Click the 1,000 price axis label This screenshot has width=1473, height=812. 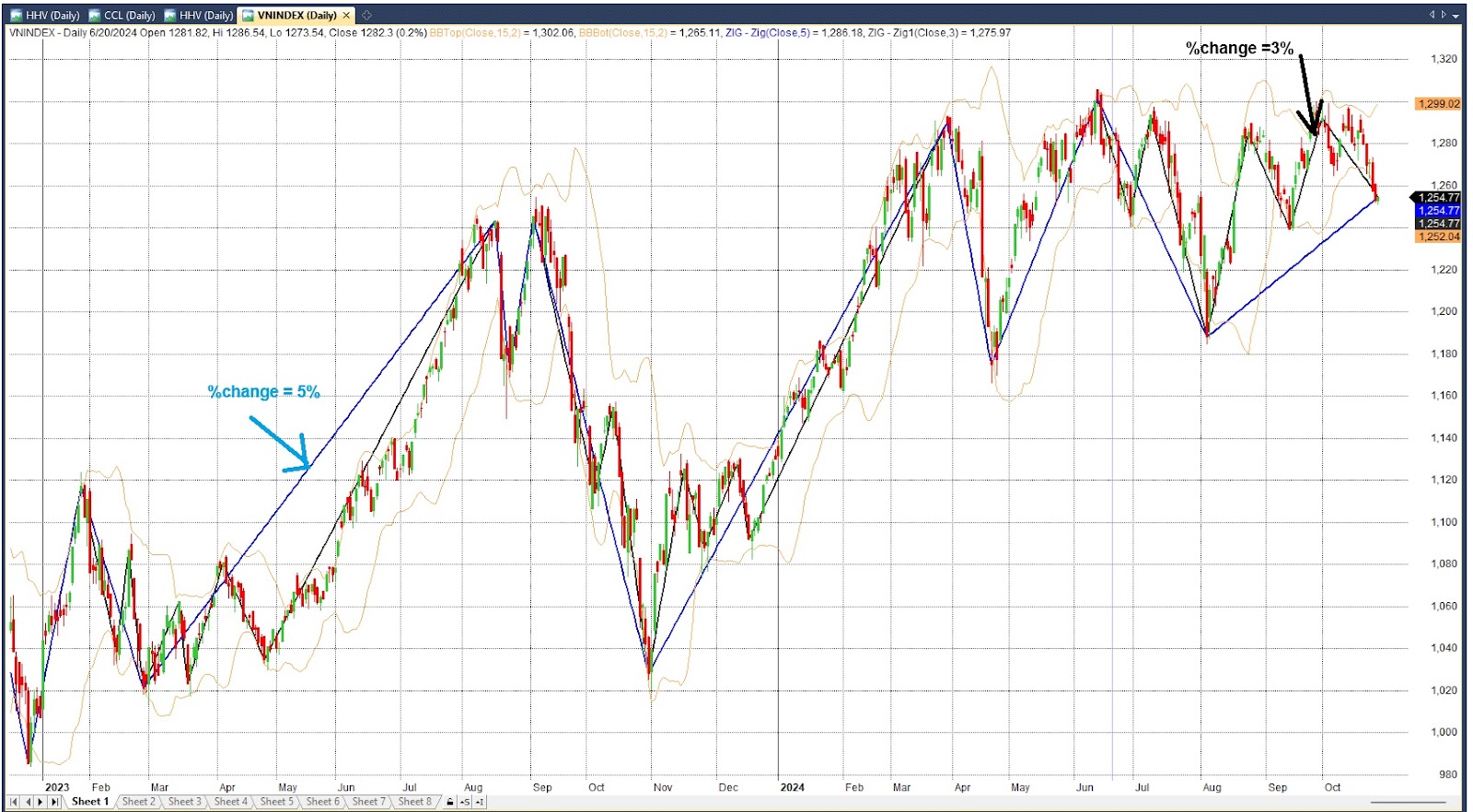pos(1443,733)
